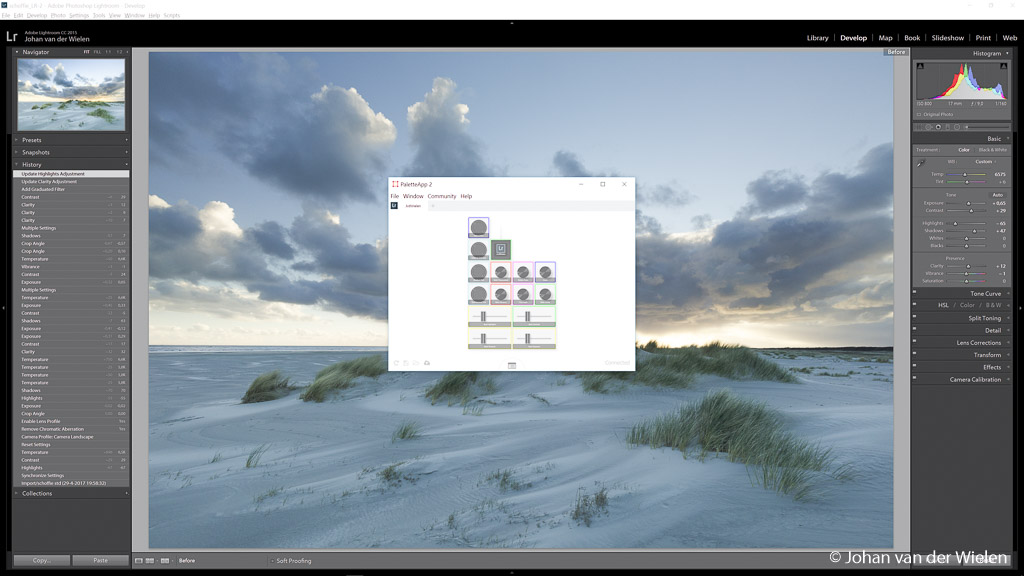Add a new profile tab in PaletteApp

pyautogui.click(x=432, y=206)
